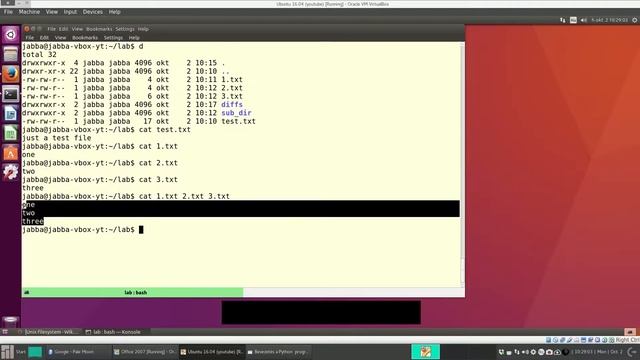This screenshot has width=640, height=360.
Task: Open the session gear menu in panel
Action: click(635, 20)
